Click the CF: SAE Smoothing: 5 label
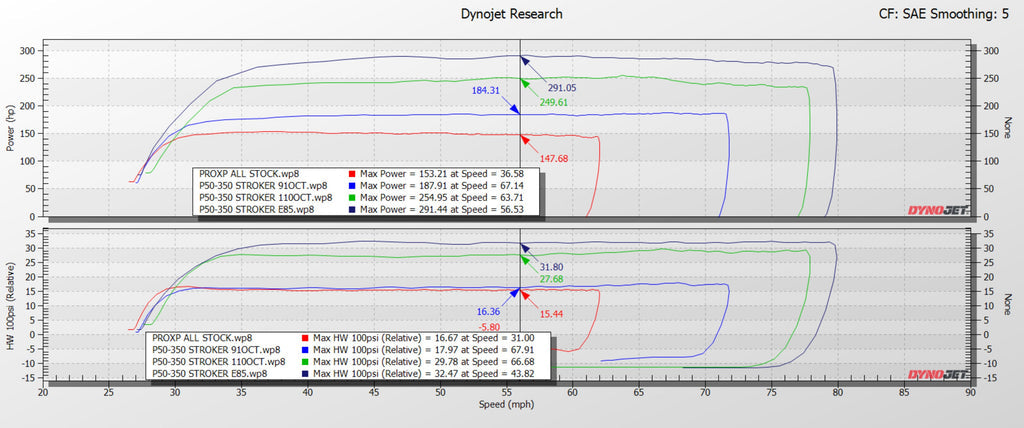This screenshot has width=1024, height=428. click(x=939, y=14)
